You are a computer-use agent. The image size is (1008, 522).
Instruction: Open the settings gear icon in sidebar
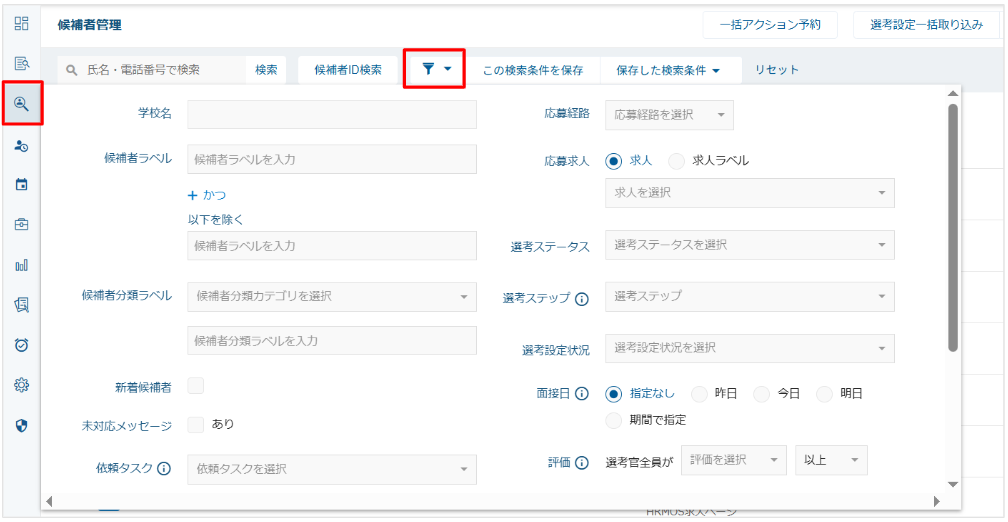point(21,385)
